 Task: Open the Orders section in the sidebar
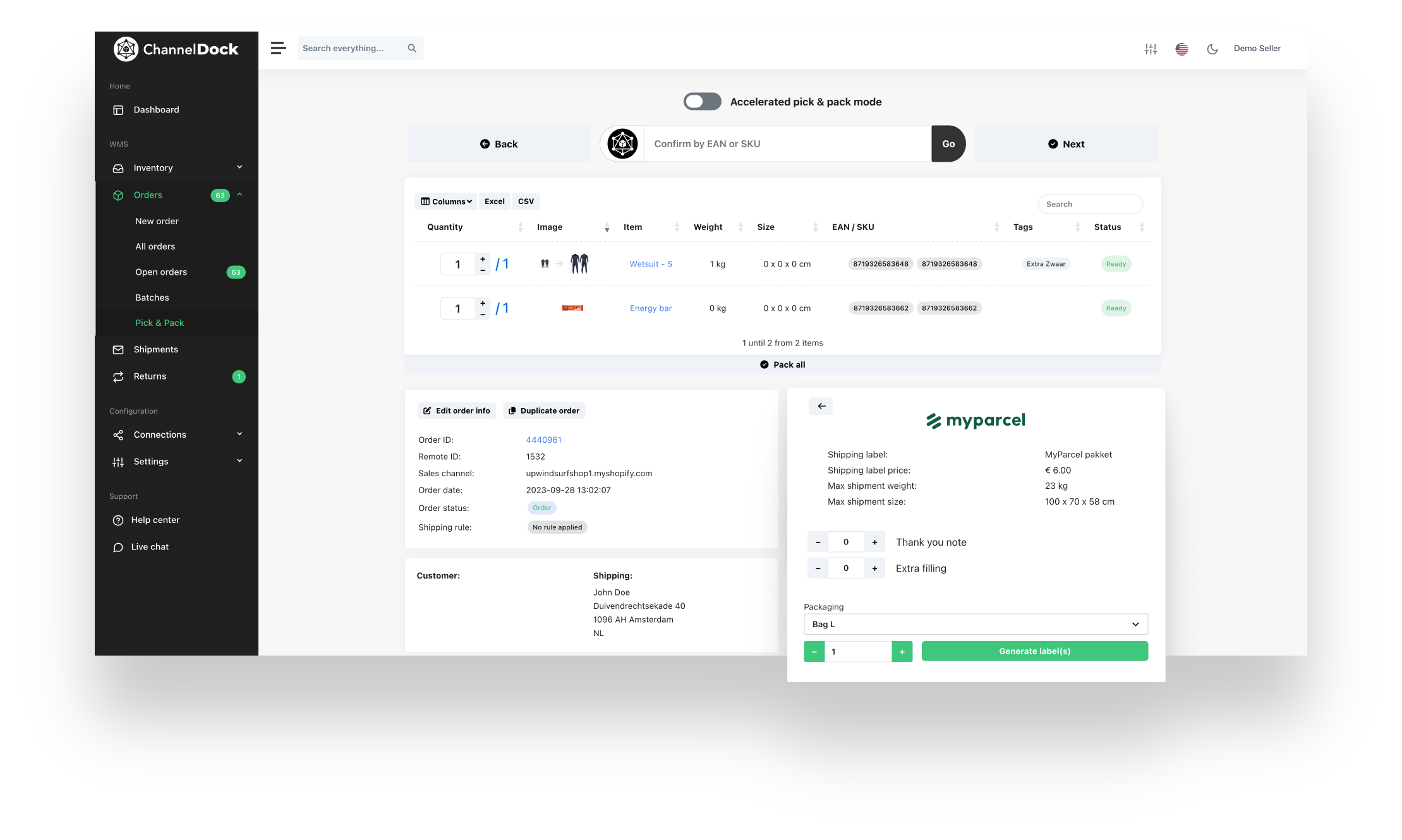pyautogui.click(x=148, y=195)
